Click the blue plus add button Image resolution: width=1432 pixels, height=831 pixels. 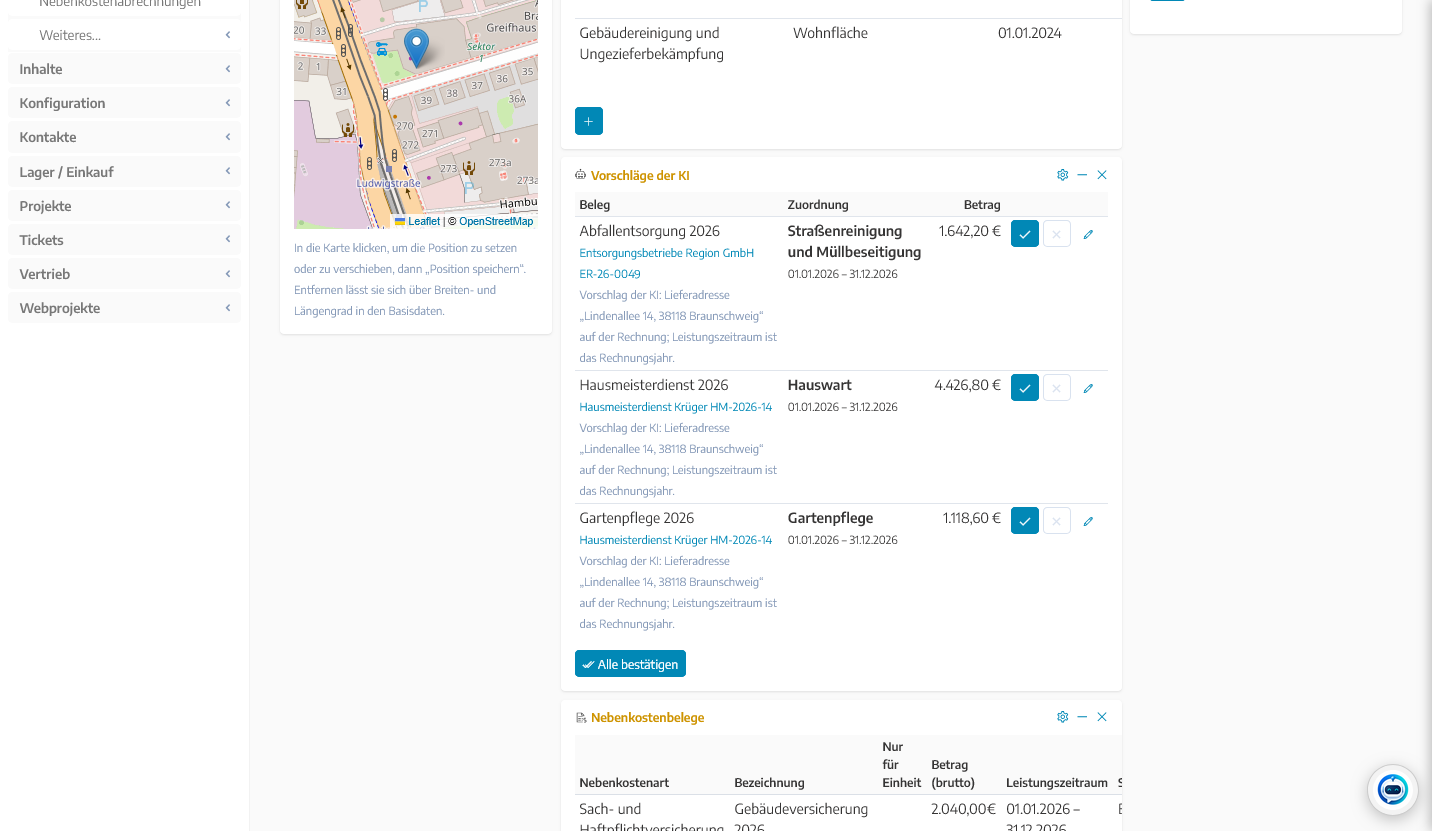point(589,121)
